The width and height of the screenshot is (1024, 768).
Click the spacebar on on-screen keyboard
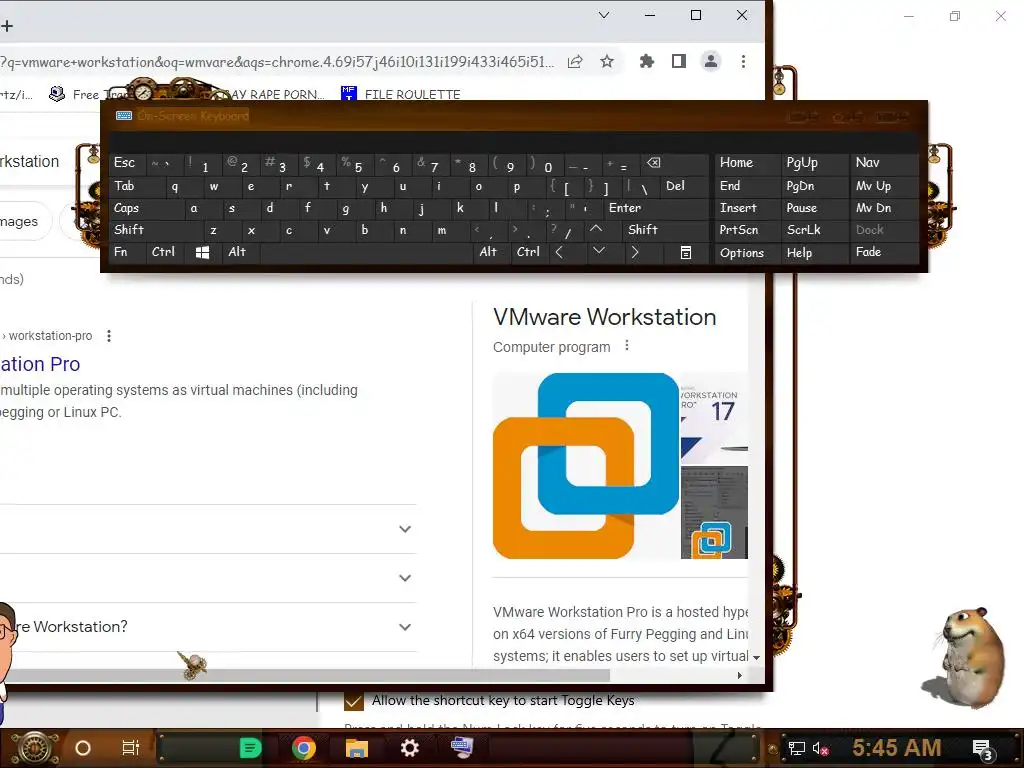(366, 252)
